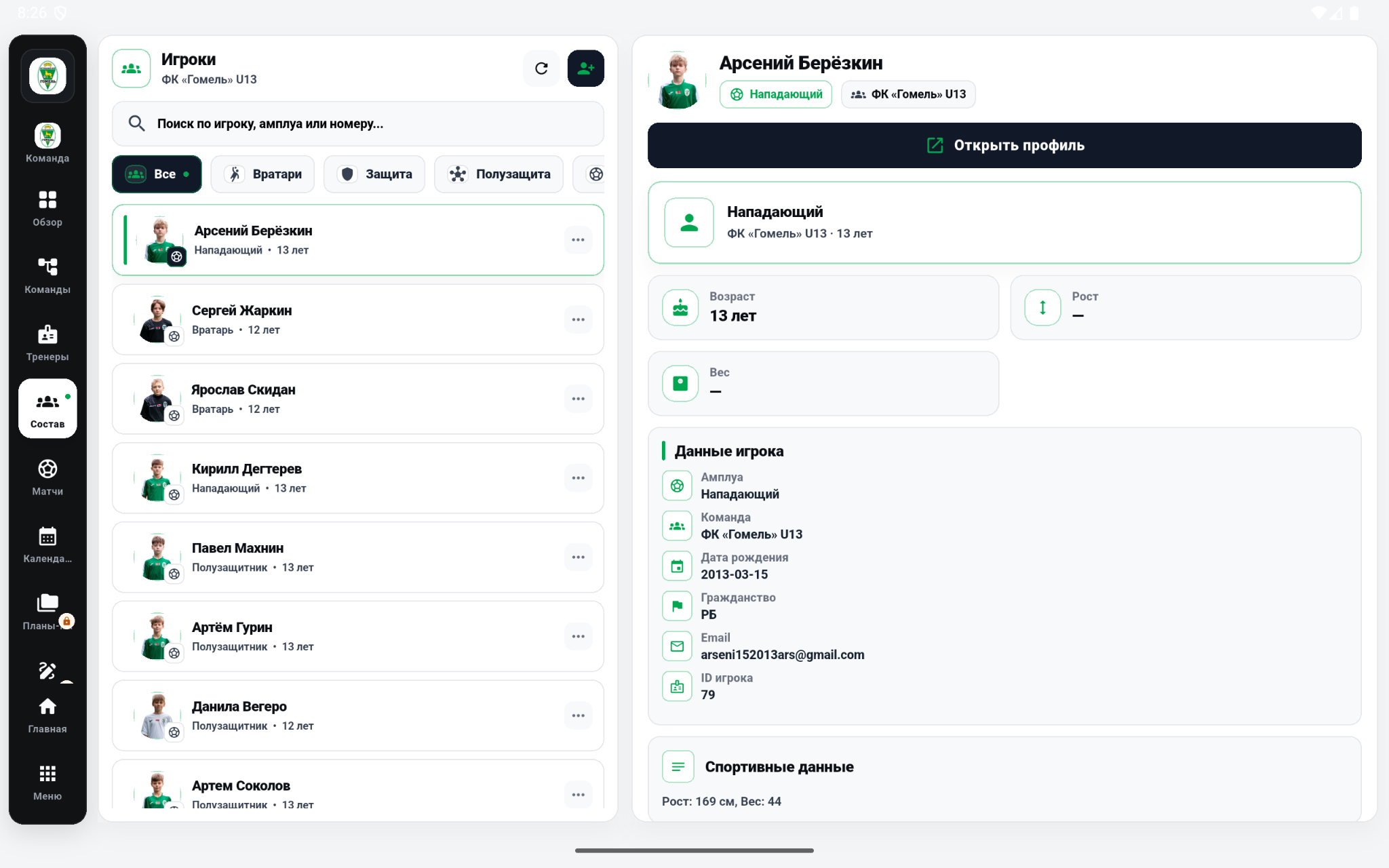Click Арсений Берёзкин profile photo in details
Screen dimensions: 1389x868
pyautogui.click(x=678, y=80)
